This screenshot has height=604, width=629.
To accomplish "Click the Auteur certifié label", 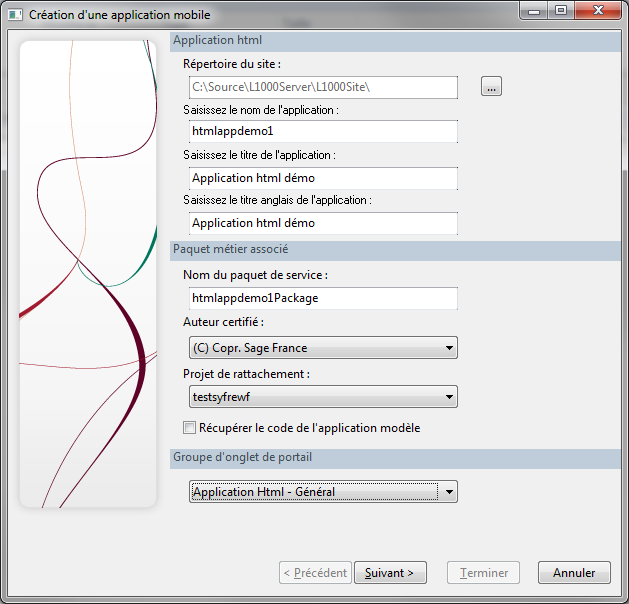I will [223, 322].
